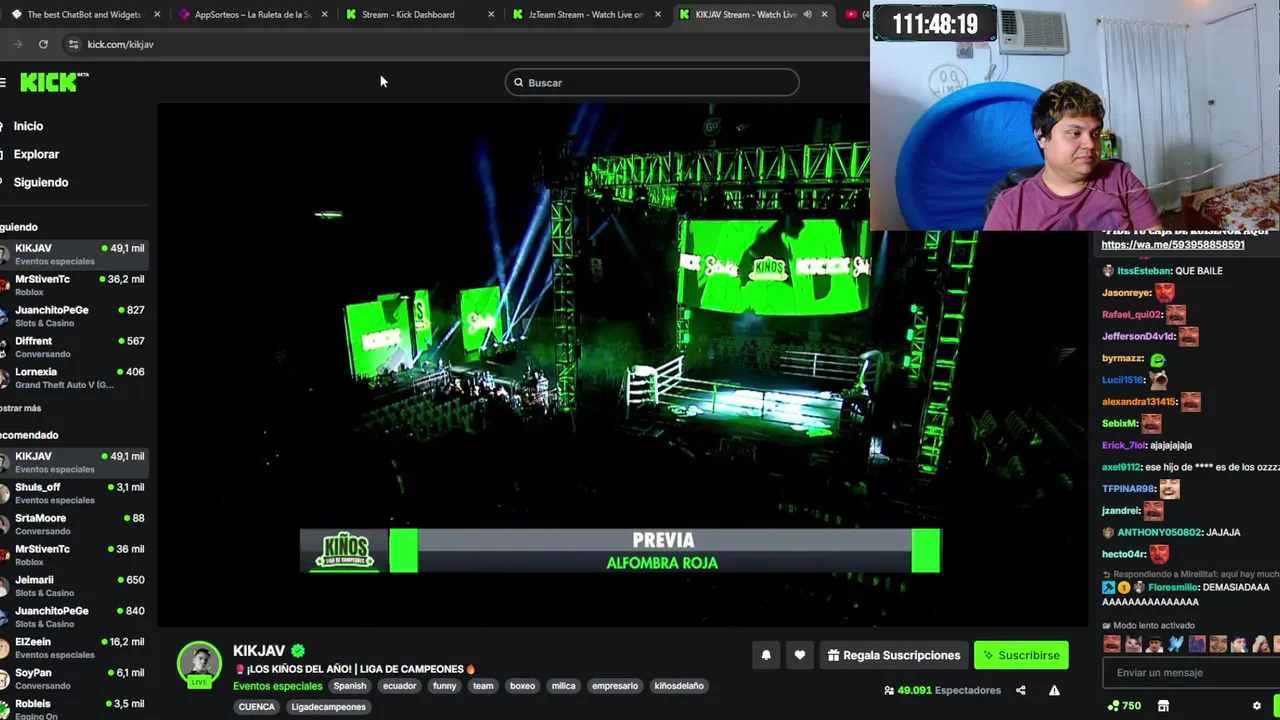Reload the page with refresh icon
Viewport: 1280px width, 720px height.
pos(43,44)
